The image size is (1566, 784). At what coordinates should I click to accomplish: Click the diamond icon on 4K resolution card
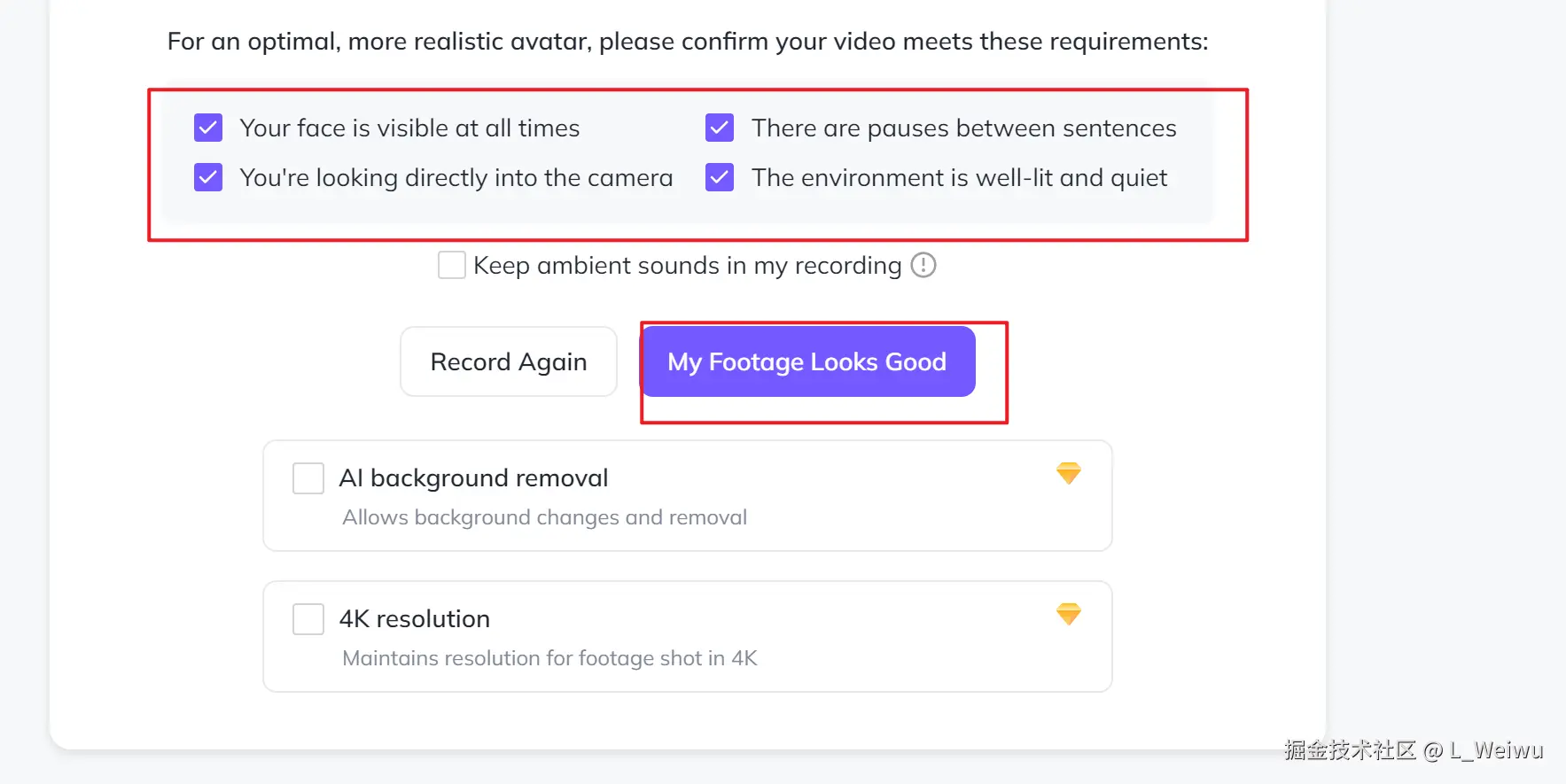coord(1069,614)
